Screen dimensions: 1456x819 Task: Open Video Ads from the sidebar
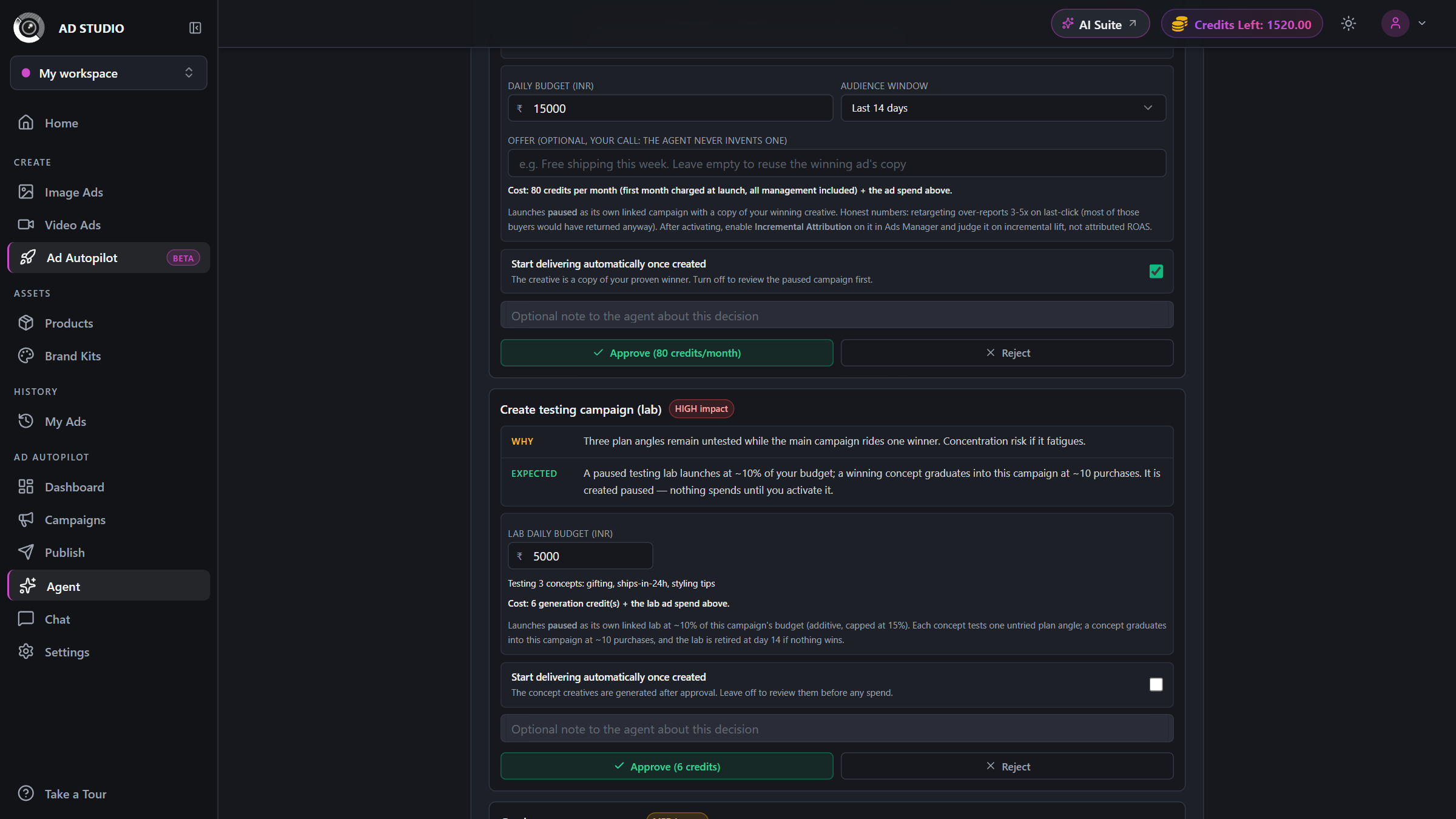[x=109, y=224]
